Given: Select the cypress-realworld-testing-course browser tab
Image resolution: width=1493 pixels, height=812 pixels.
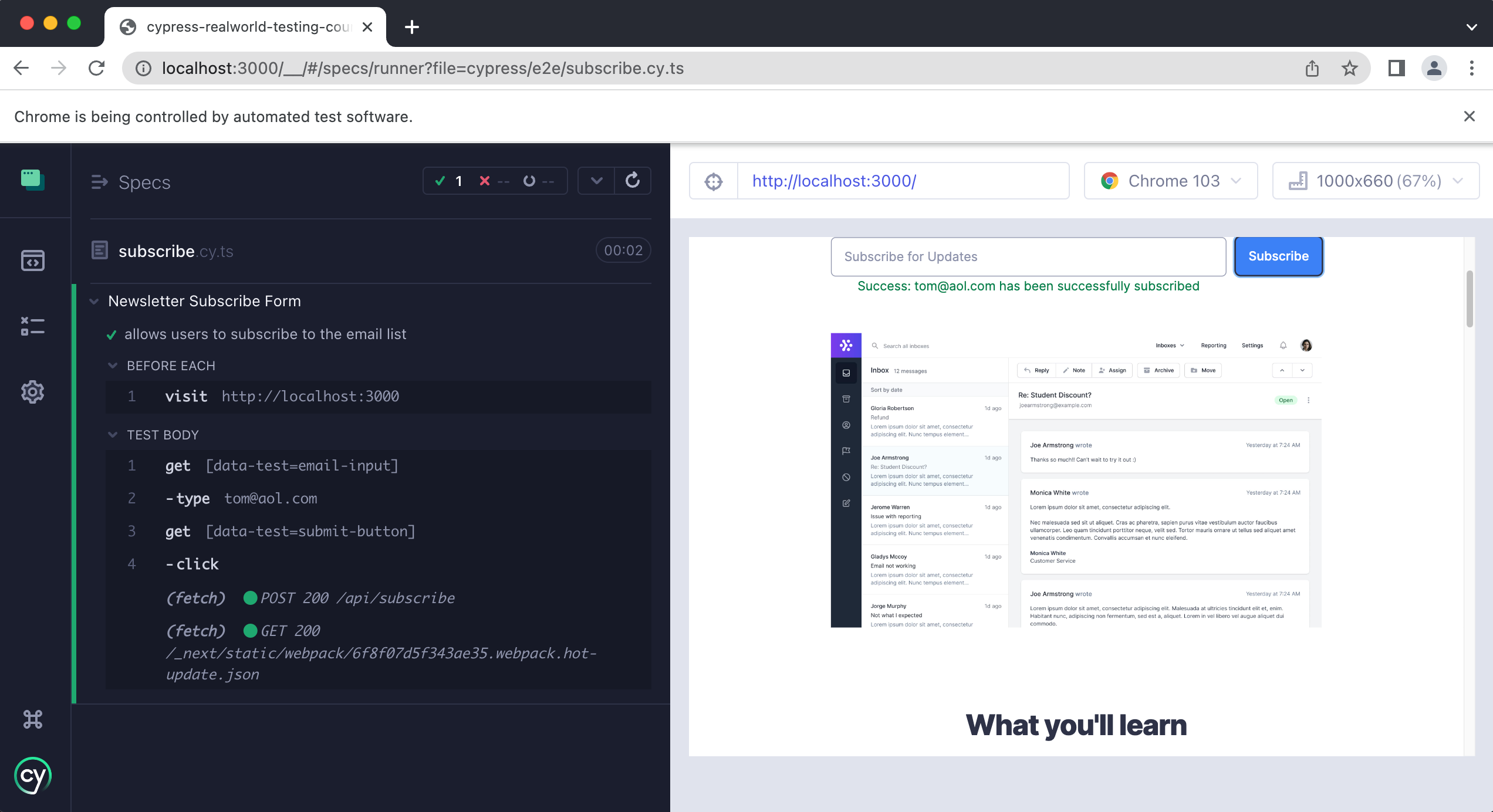Looking at the screenshot, I should [246, 27].
